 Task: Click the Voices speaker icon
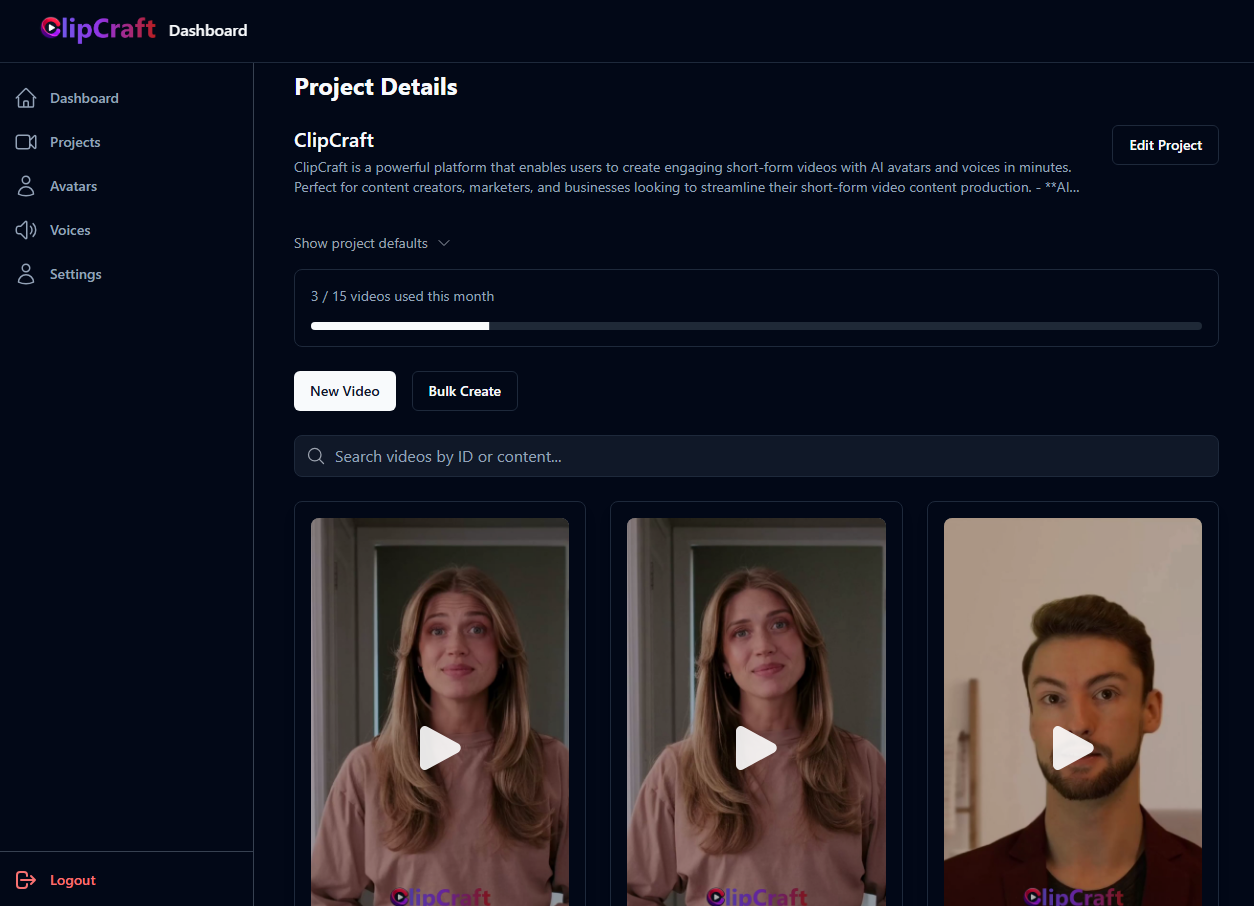click(x=26, y=230)
